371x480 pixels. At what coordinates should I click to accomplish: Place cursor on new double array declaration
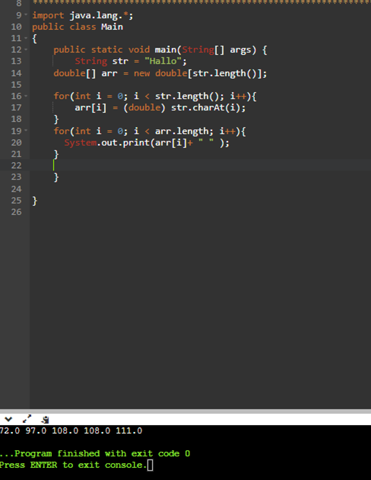[160, 73]
